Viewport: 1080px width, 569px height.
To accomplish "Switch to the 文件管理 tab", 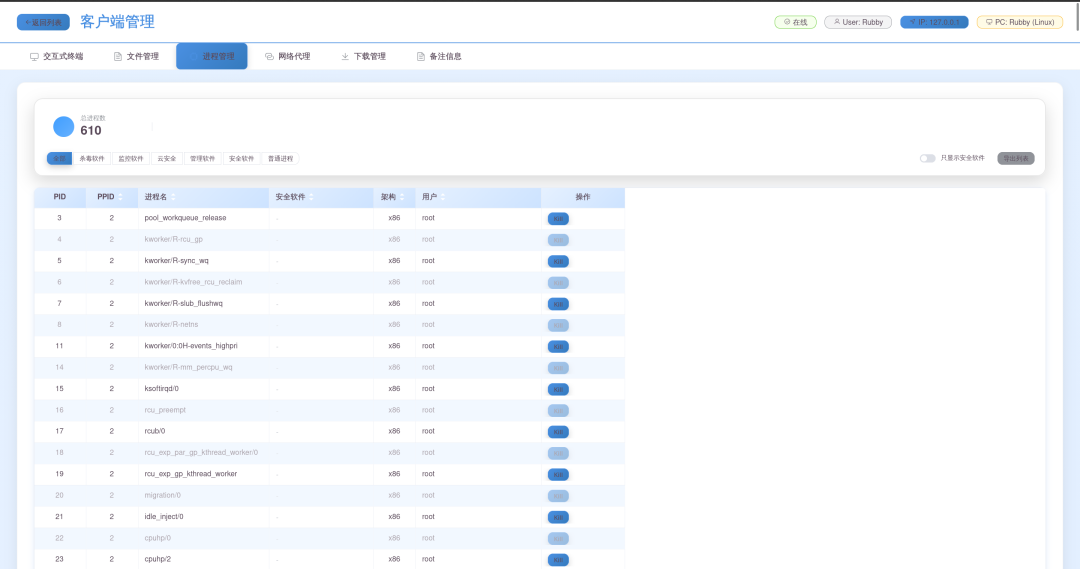I will pyautogui.click(x=136, y=56).
